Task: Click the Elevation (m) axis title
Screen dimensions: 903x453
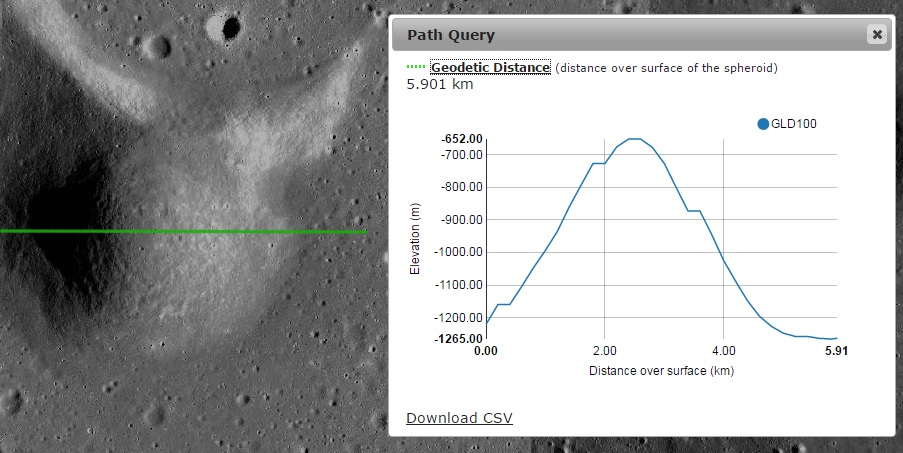Action: [x=416, y=238]
